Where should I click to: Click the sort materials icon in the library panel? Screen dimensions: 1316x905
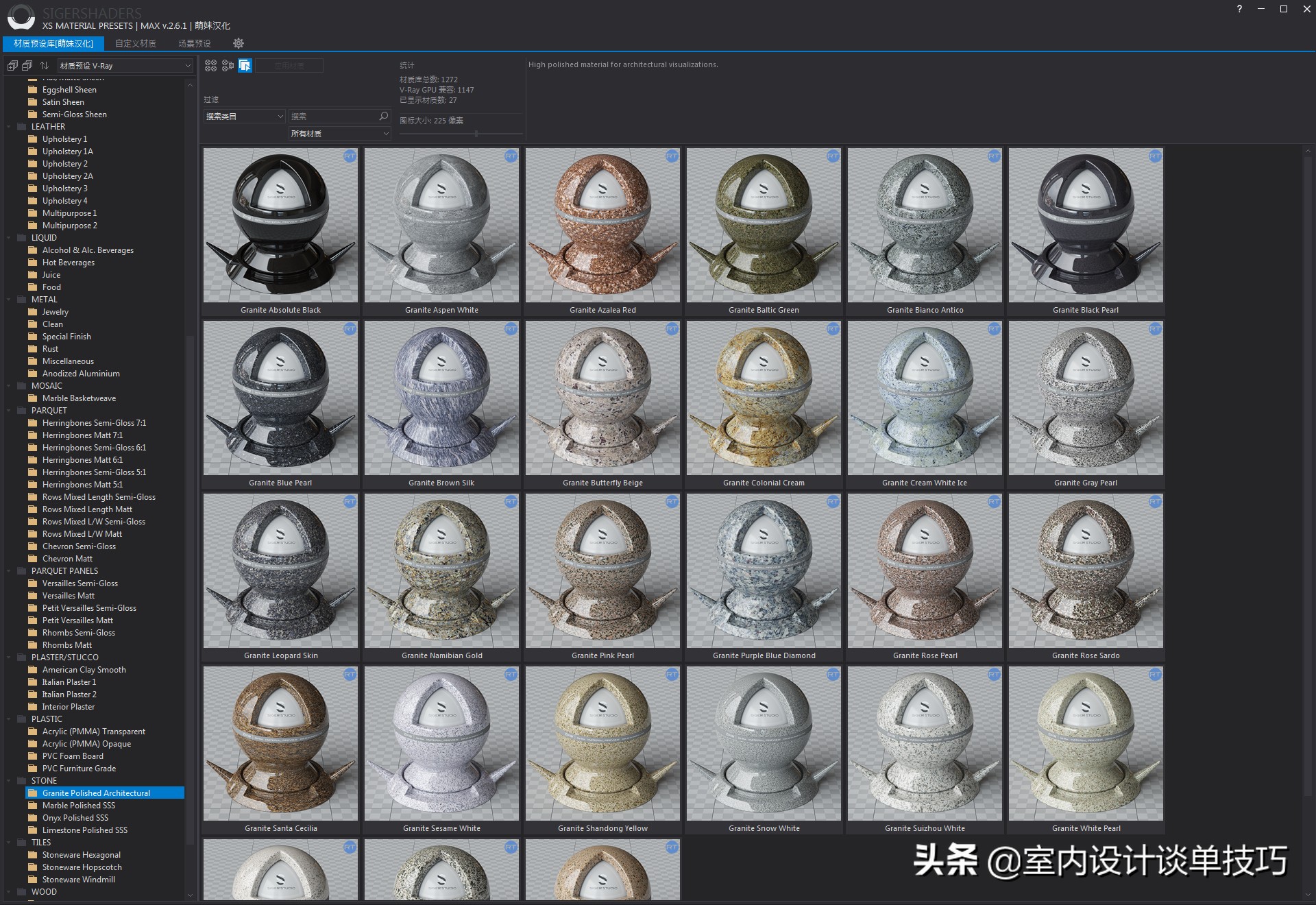pos(44,65)
